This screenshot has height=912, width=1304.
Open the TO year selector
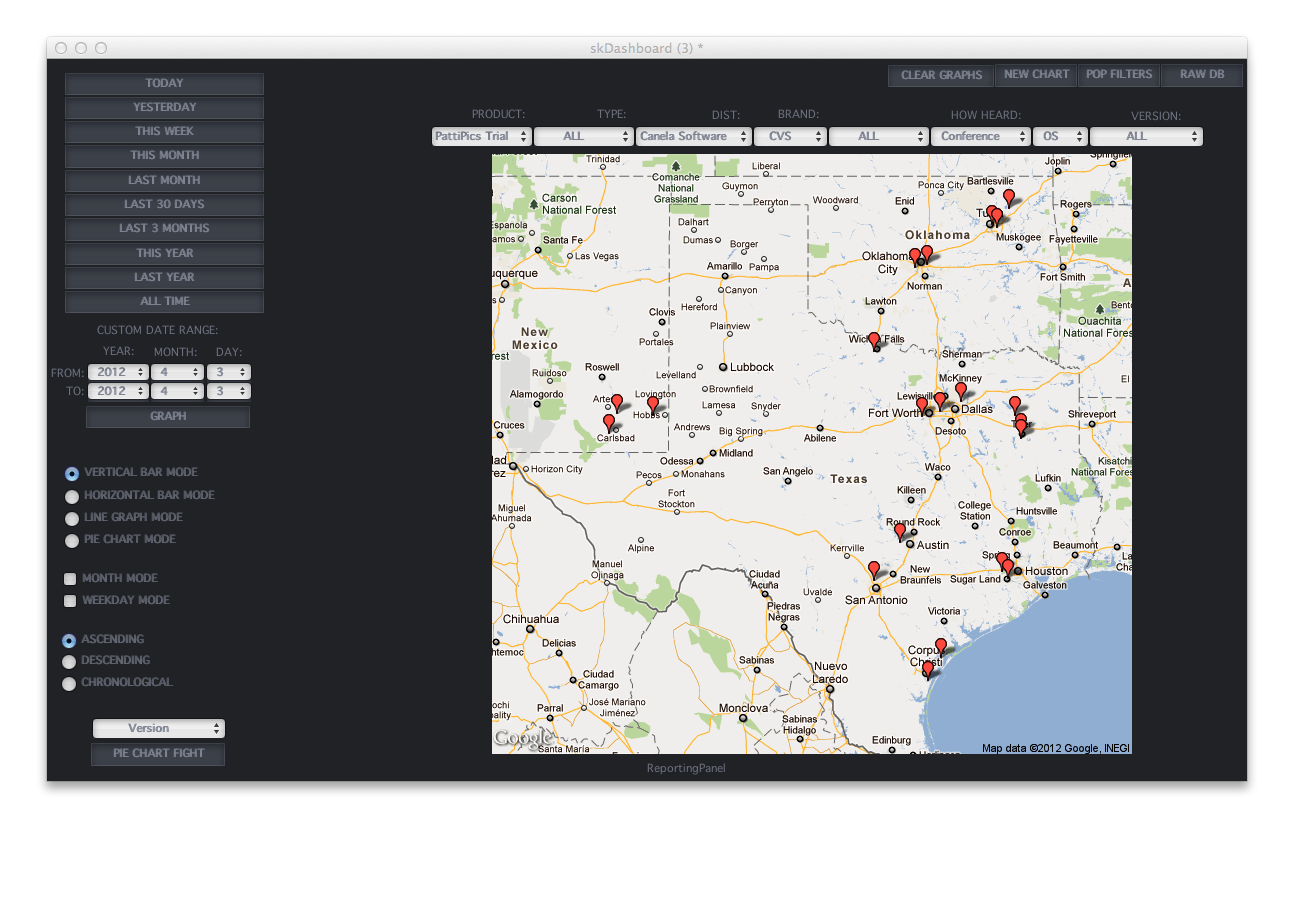tap(118, 391)
